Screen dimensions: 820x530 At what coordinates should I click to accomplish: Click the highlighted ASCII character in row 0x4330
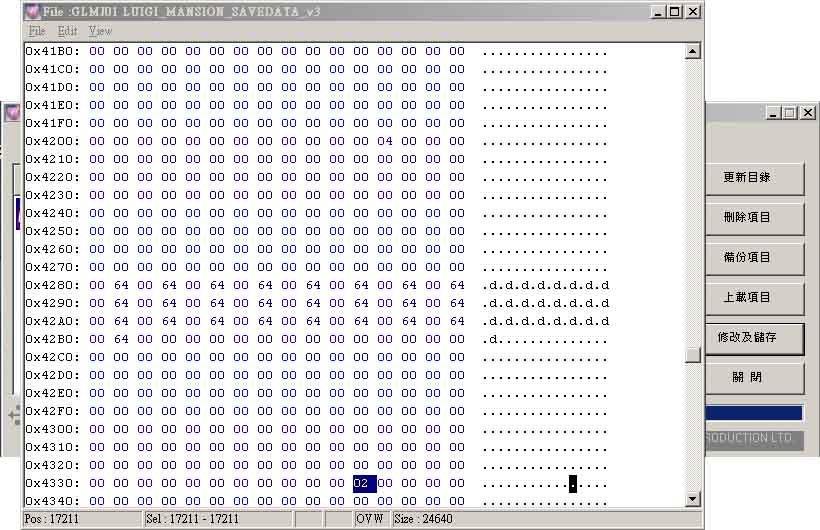(x=573, y=484)
